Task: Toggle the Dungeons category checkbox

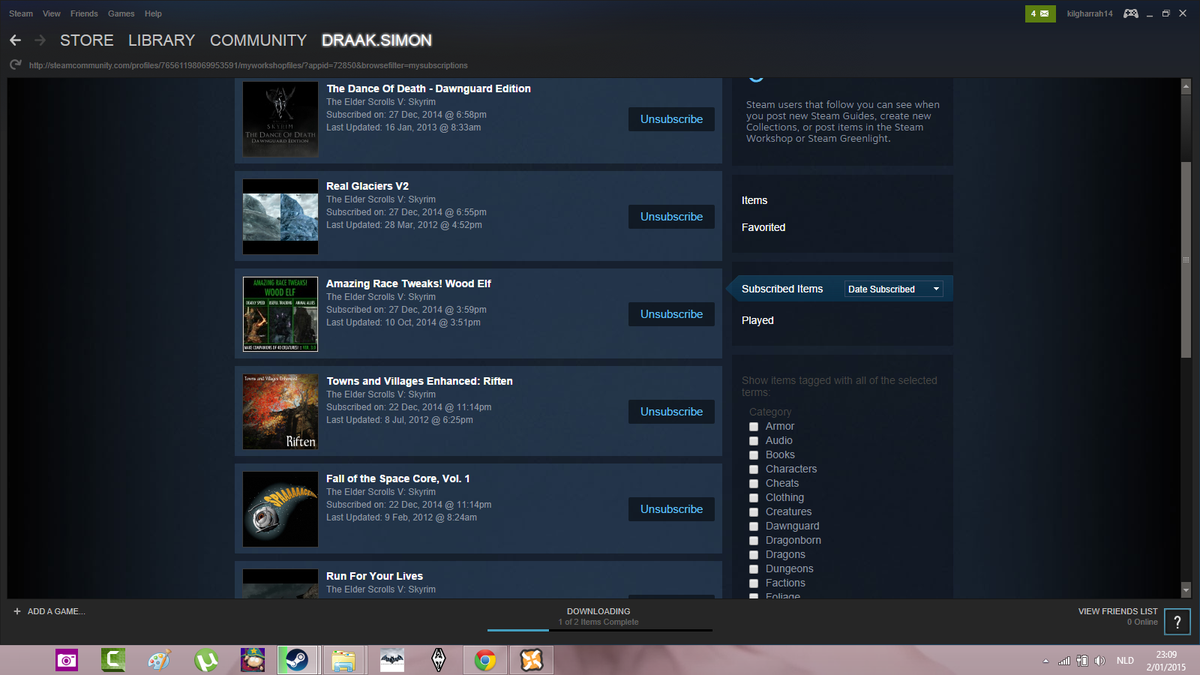Action: coord(754,569)
